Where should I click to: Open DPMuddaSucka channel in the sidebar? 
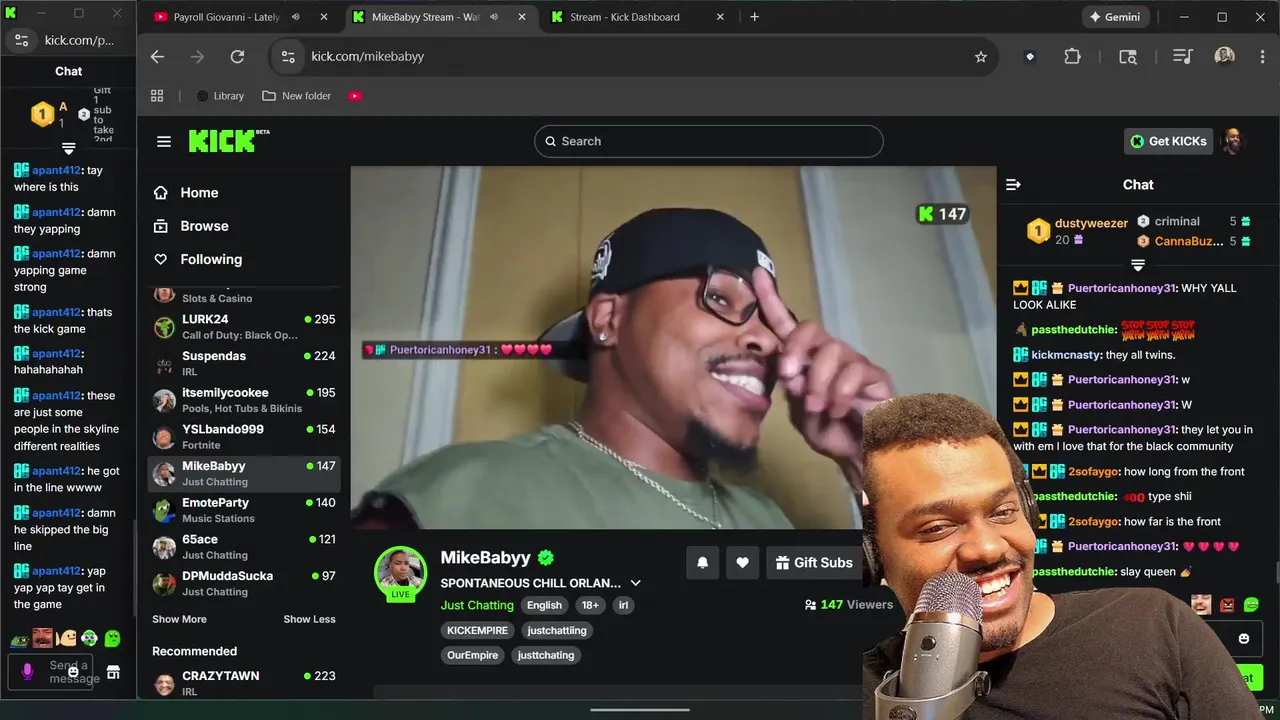[x=244, y=583]
